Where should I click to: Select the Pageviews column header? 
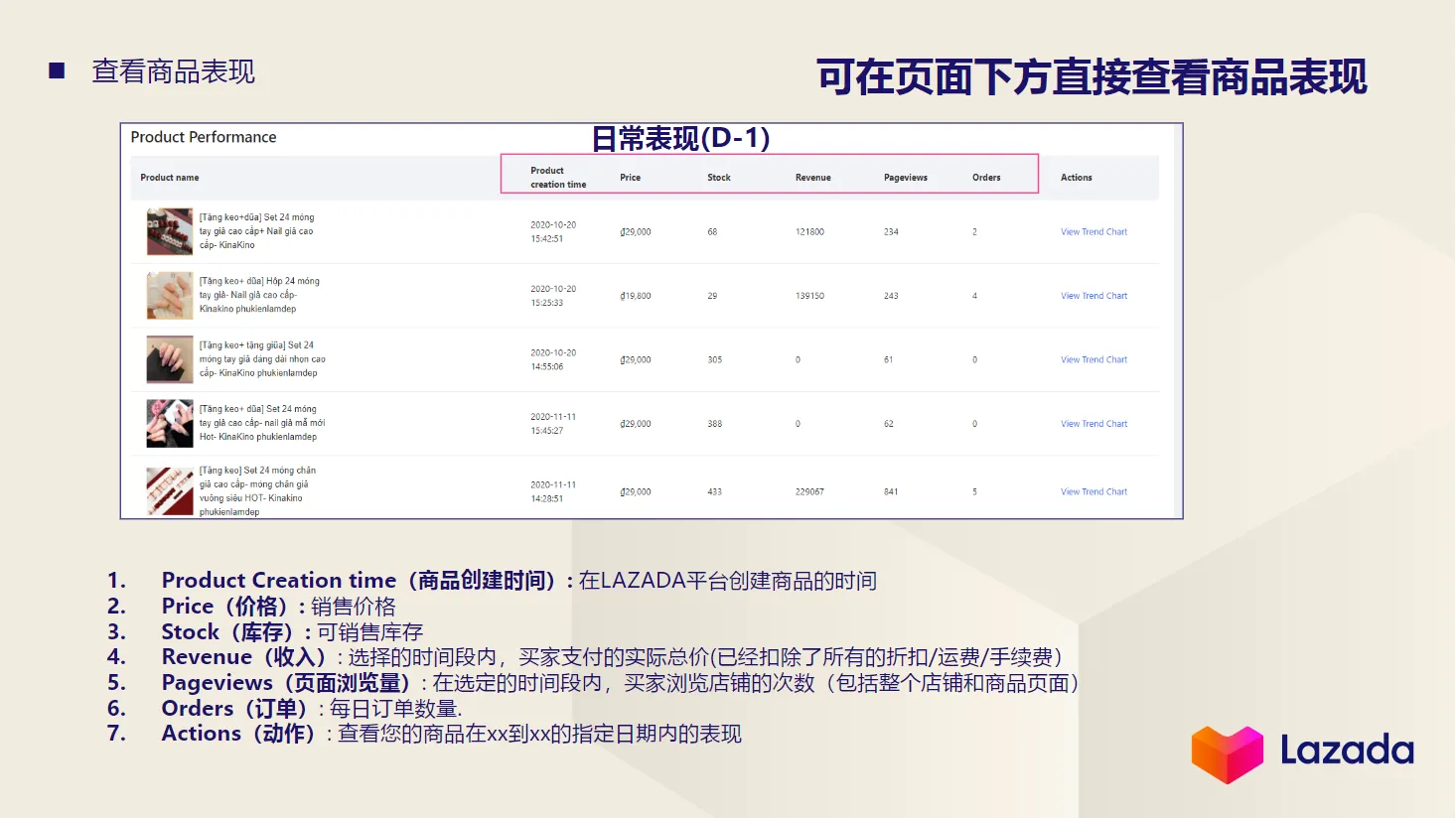(905, 177)
